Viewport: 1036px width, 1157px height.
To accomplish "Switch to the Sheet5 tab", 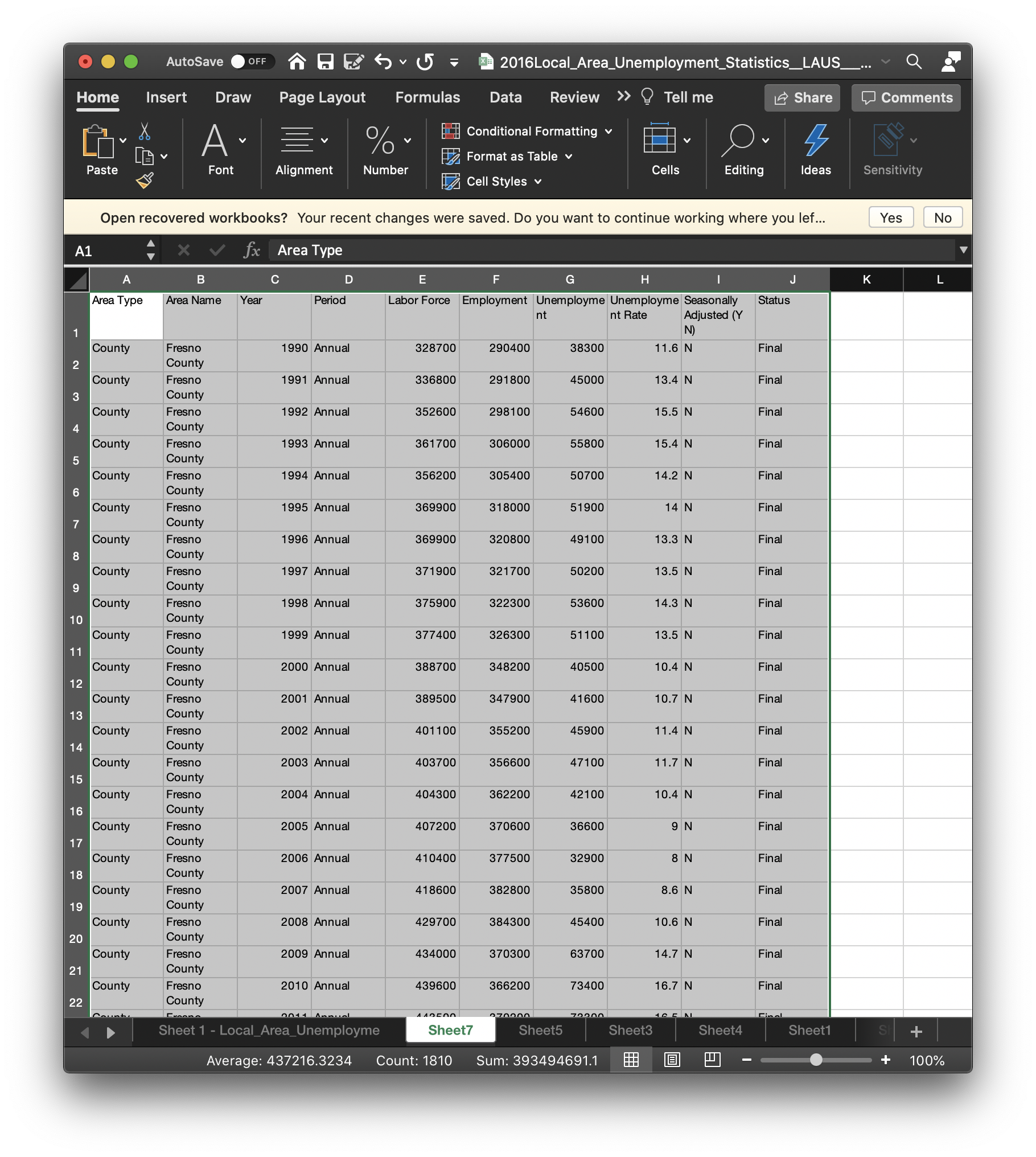I will (x=540, y=1030).
